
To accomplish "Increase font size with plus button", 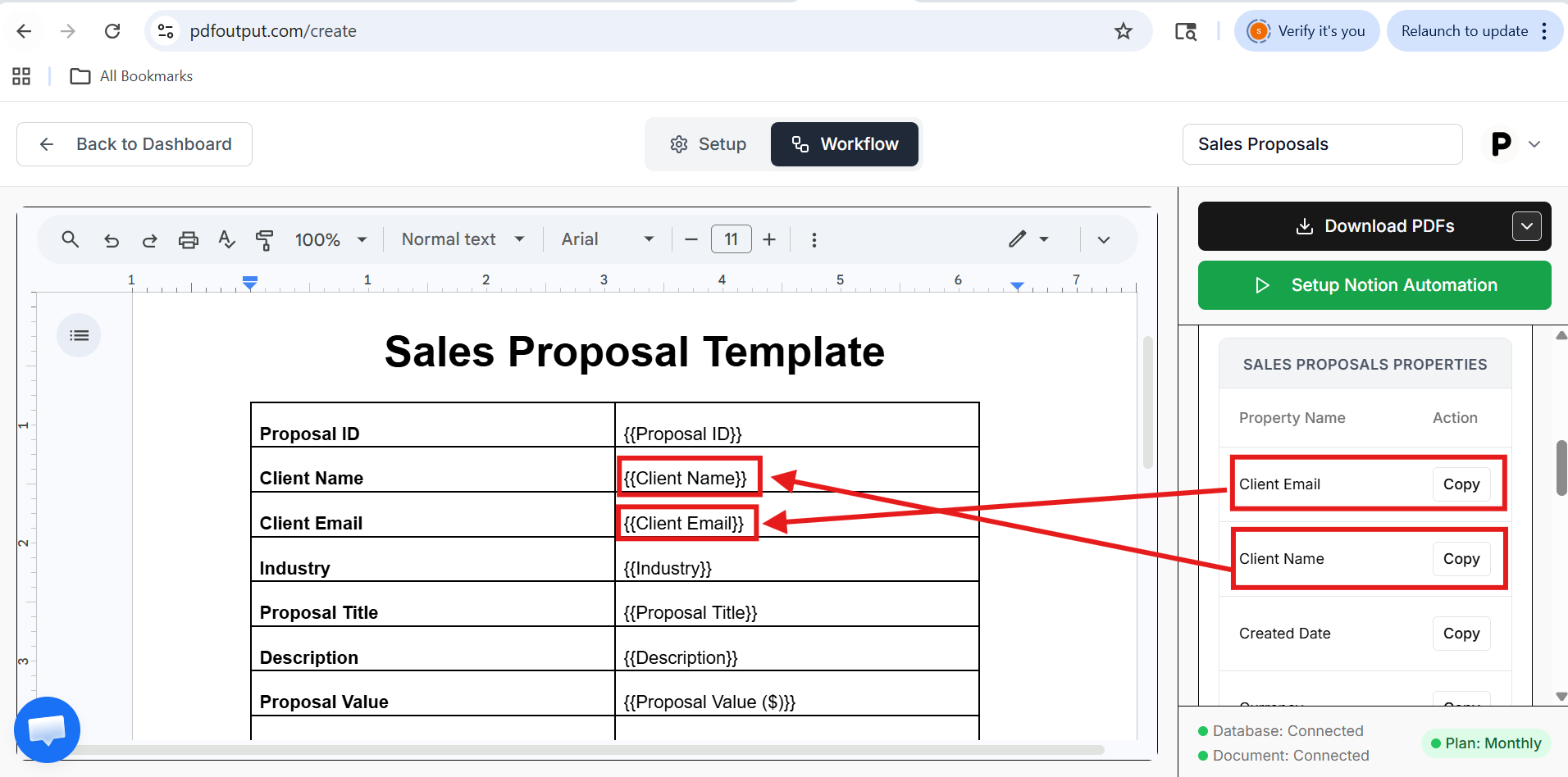I will (x=769, y=239).
